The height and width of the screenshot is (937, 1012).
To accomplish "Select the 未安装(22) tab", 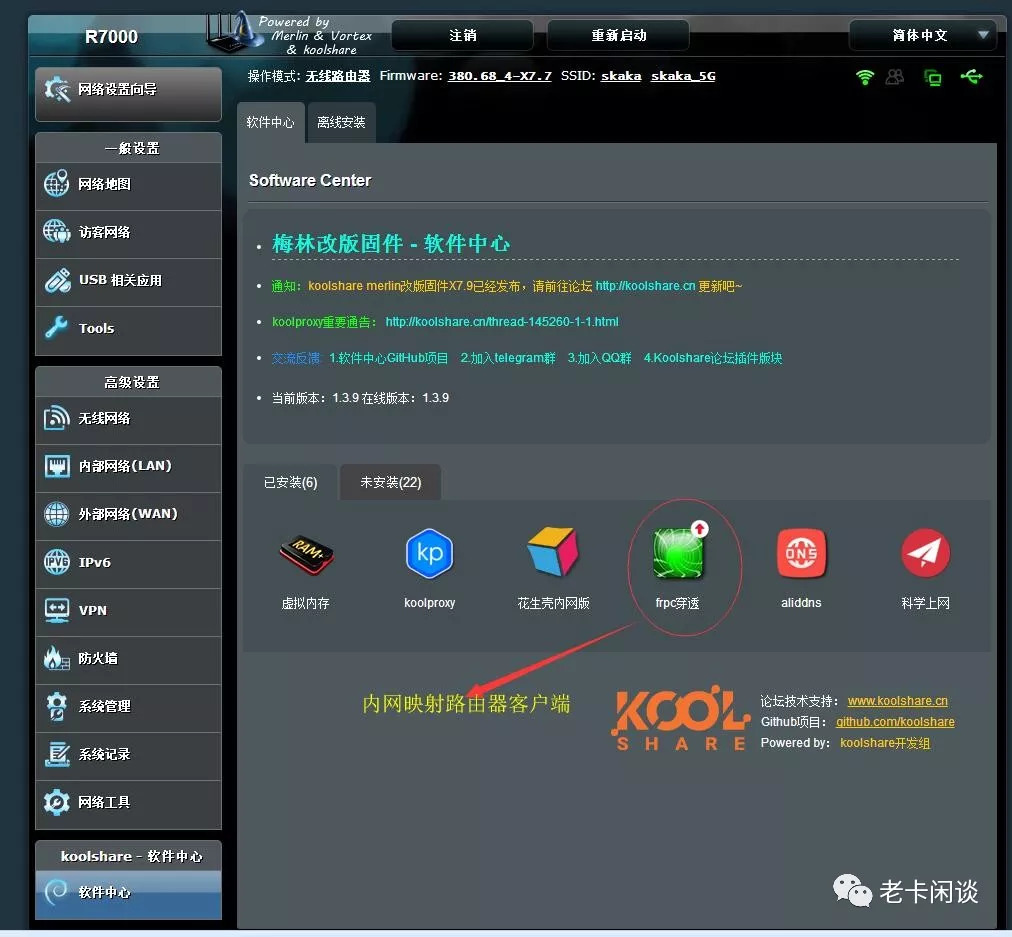I will [x=390, y=482].
